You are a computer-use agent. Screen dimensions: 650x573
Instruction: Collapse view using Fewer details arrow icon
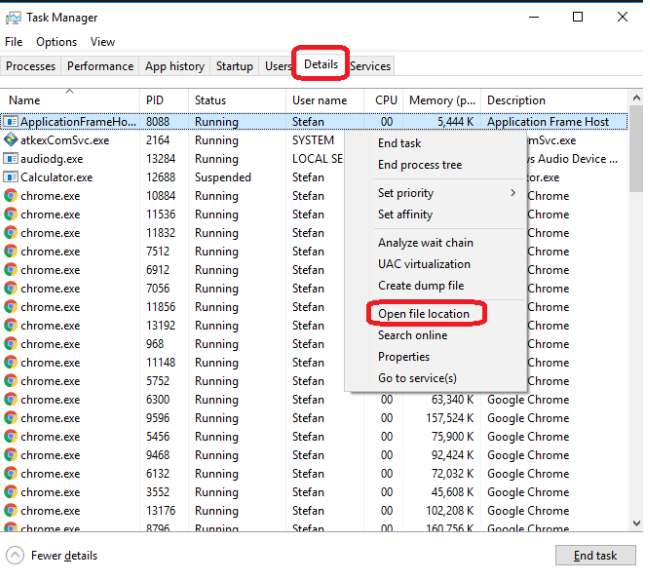(x=15, y=555)
